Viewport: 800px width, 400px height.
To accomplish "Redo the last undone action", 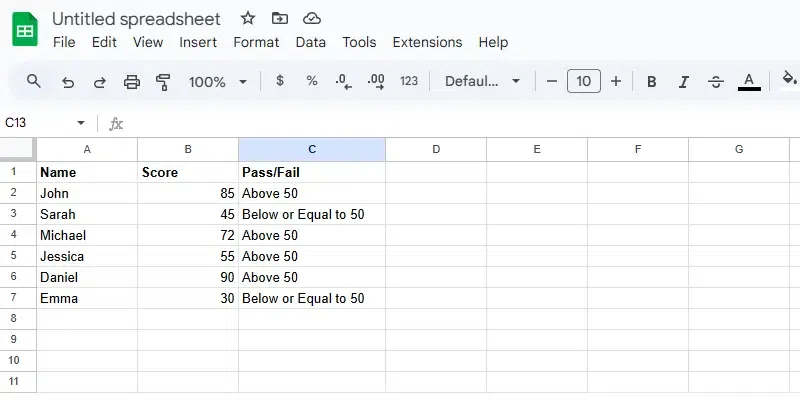I will point(99,82).
